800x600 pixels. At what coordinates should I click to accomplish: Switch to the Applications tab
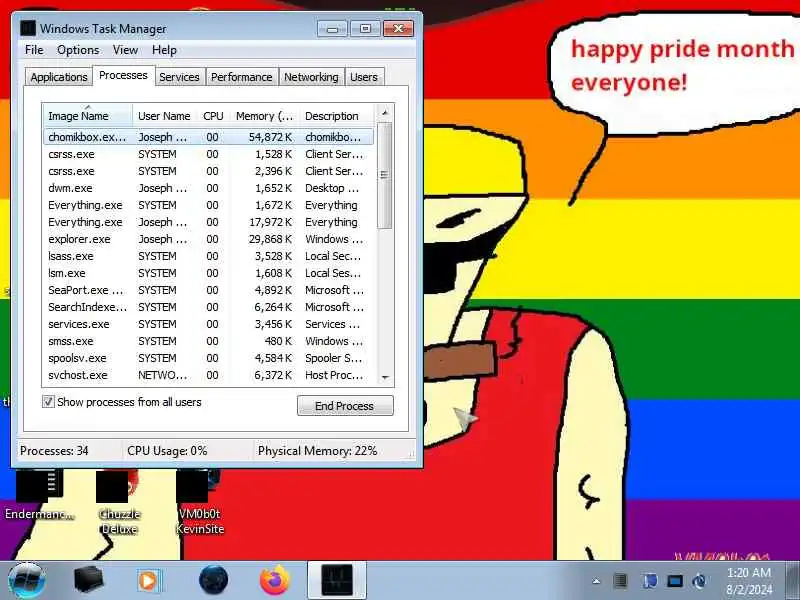pos(59,77)
